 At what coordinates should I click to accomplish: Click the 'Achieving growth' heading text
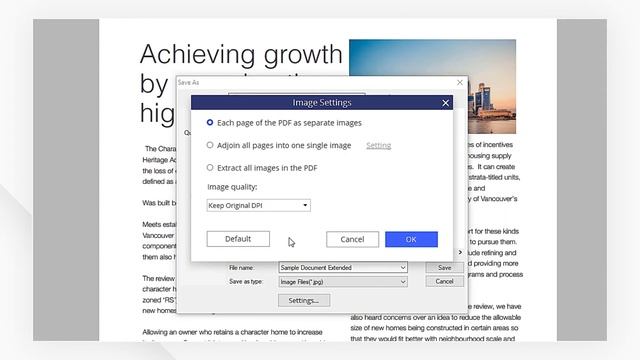click(241, 54)
